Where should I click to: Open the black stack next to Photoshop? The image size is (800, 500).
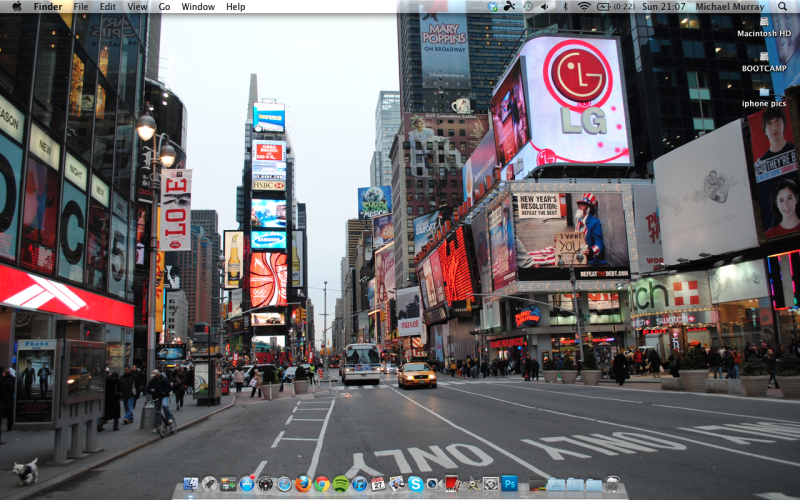pyautogui.click(x=537, y=484)
